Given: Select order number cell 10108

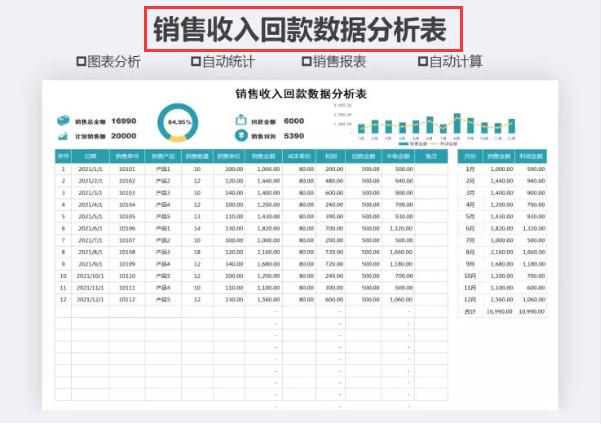Looking at the screenshot, I should click(127, 252).
